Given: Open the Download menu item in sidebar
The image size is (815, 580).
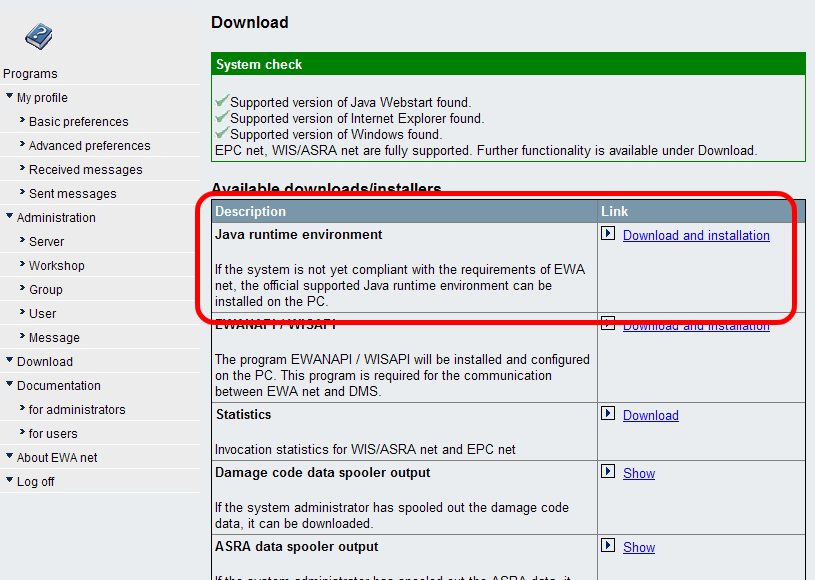Looking at the screenshot, I should (x=45, y=362).
